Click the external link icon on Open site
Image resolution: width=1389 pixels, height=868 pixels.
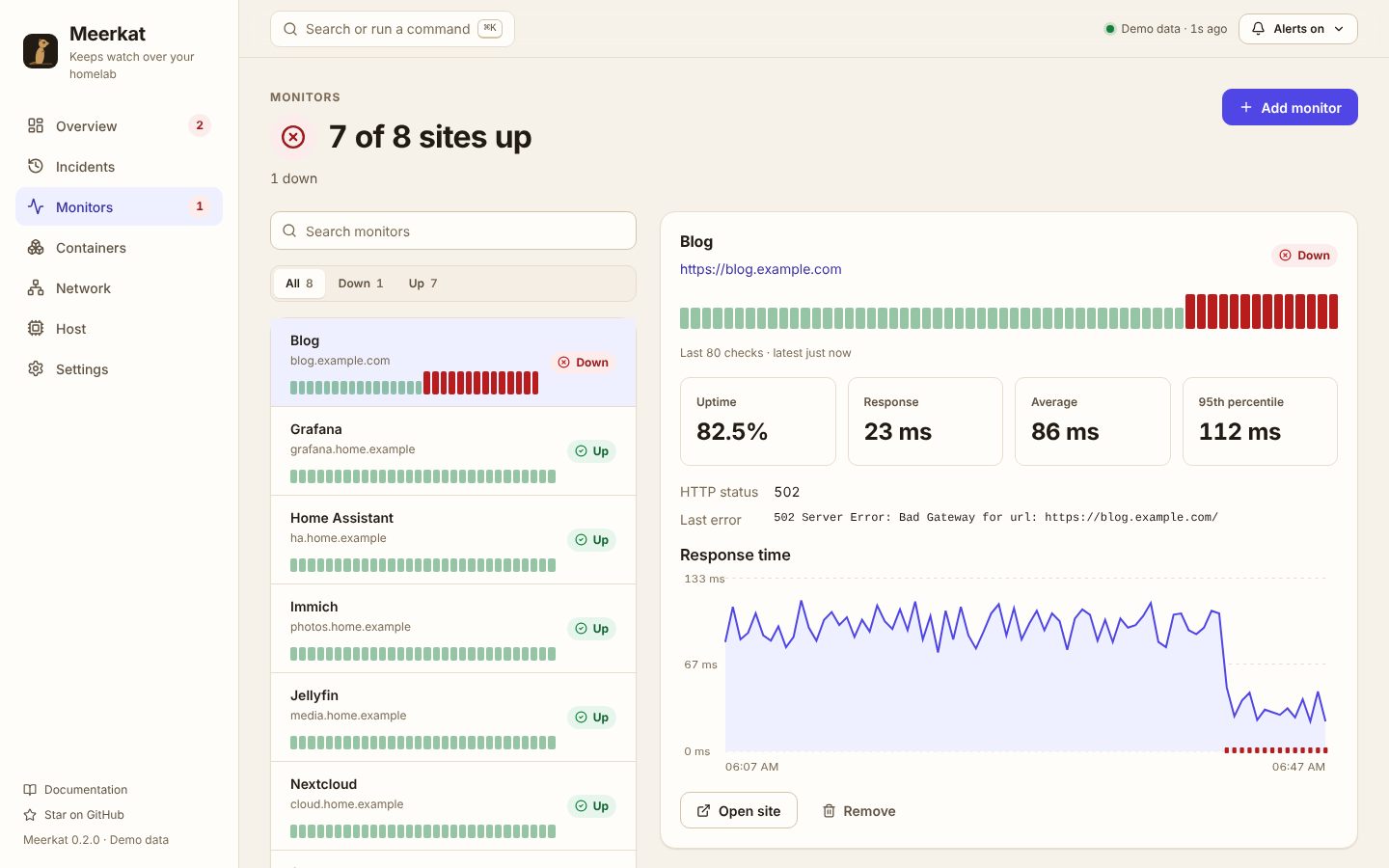[703, 811]
